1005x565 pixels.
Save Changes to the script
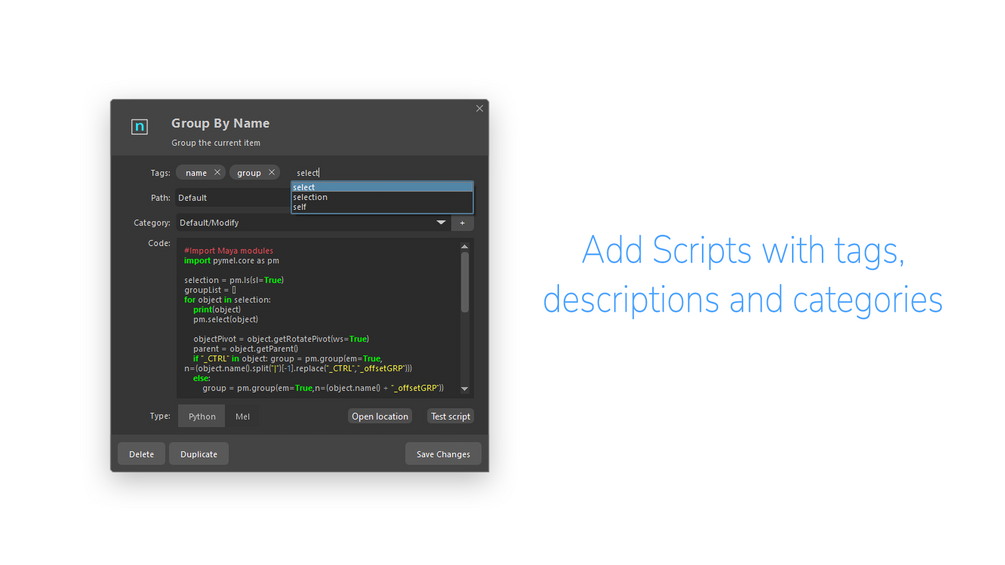pos(443,454)
